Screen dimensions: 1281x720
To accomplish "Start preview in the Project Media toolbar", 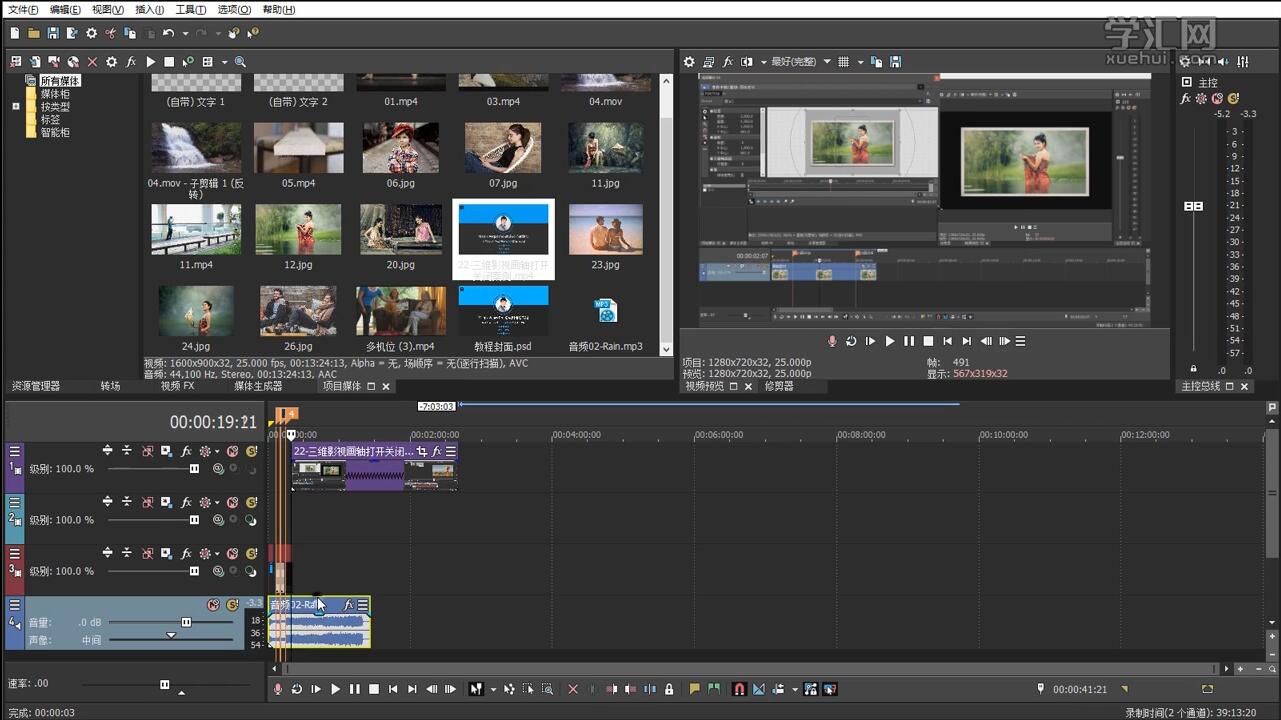I will click(151, 62).
